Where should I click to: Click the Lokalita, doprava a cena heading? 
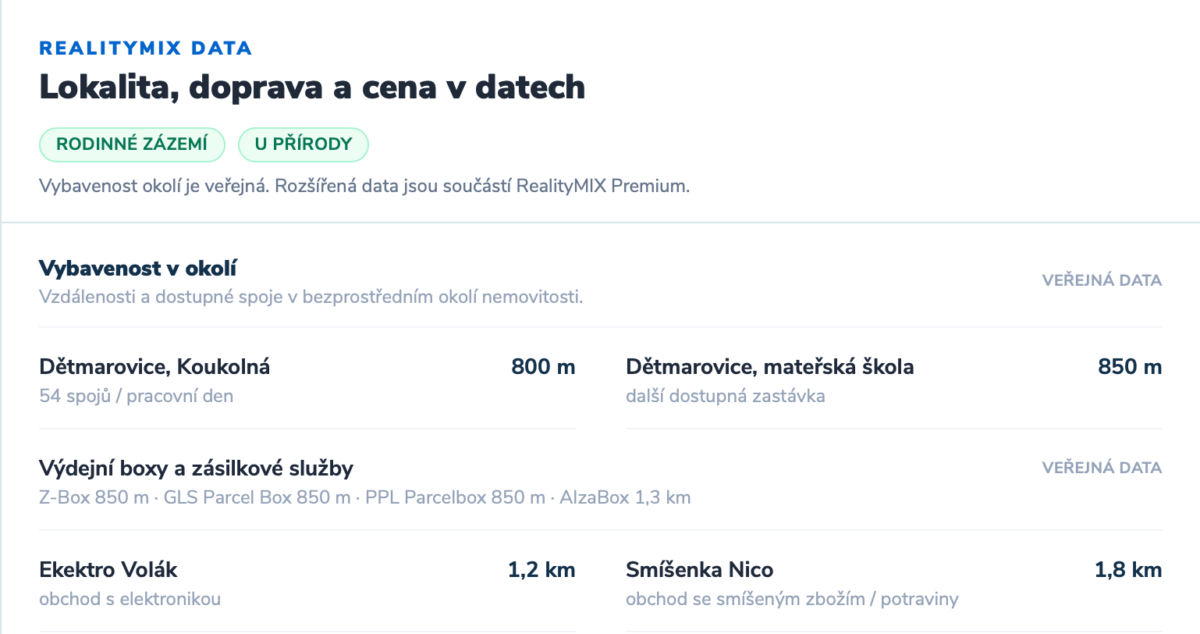pos(312,87)
